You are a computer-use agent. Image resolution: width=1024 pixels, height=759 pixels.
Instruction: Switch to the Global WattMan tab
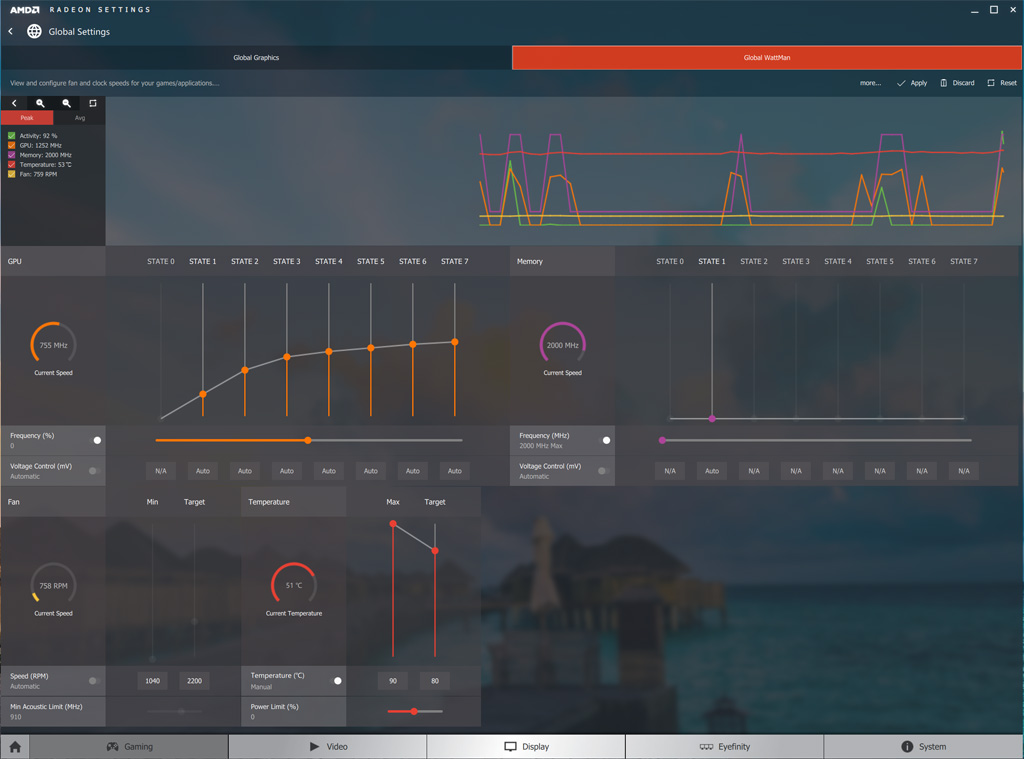pos(767,57)
